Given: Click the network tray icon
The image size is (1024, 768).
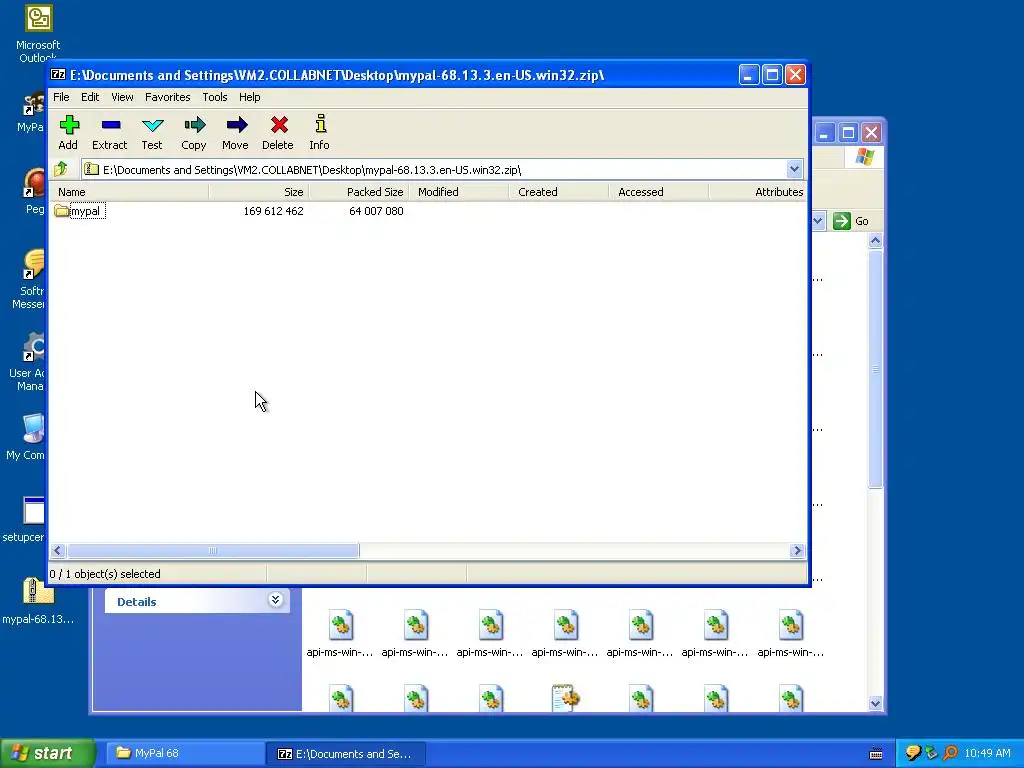Looking at the screenshot, I should 931,753.
